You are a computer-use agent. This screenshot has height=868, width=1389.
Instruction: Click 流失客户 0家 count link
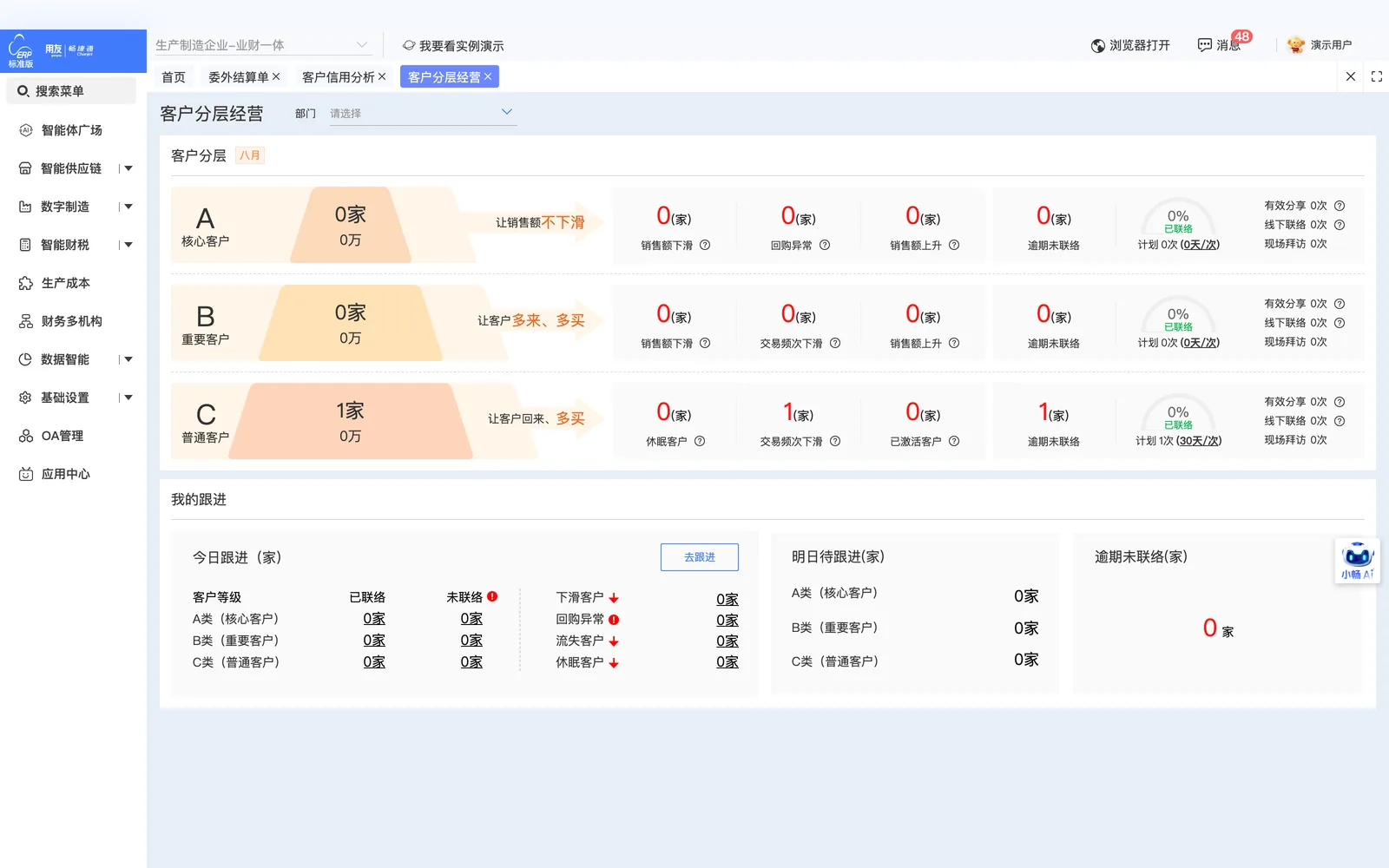pyautogui.click(x=727, y=641)
